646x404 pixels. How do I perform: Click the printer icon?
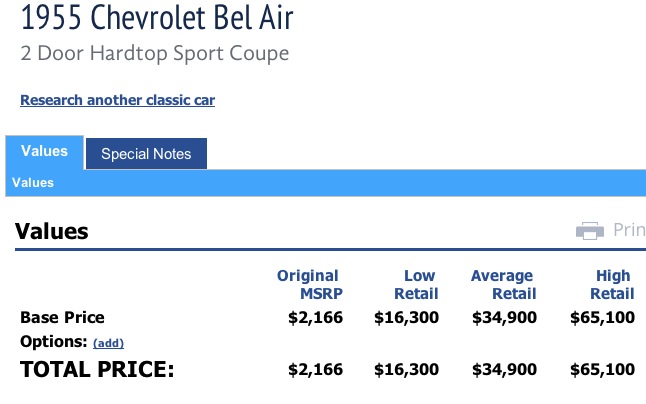(x=590, y=231)
